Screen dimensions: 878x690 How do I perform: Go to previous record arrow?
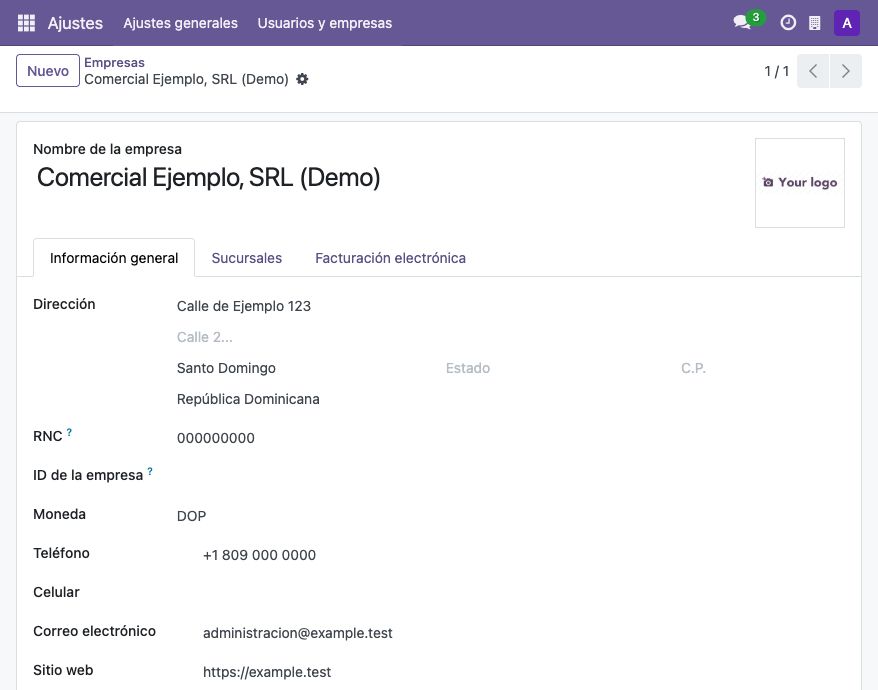[x=813, y=71]
